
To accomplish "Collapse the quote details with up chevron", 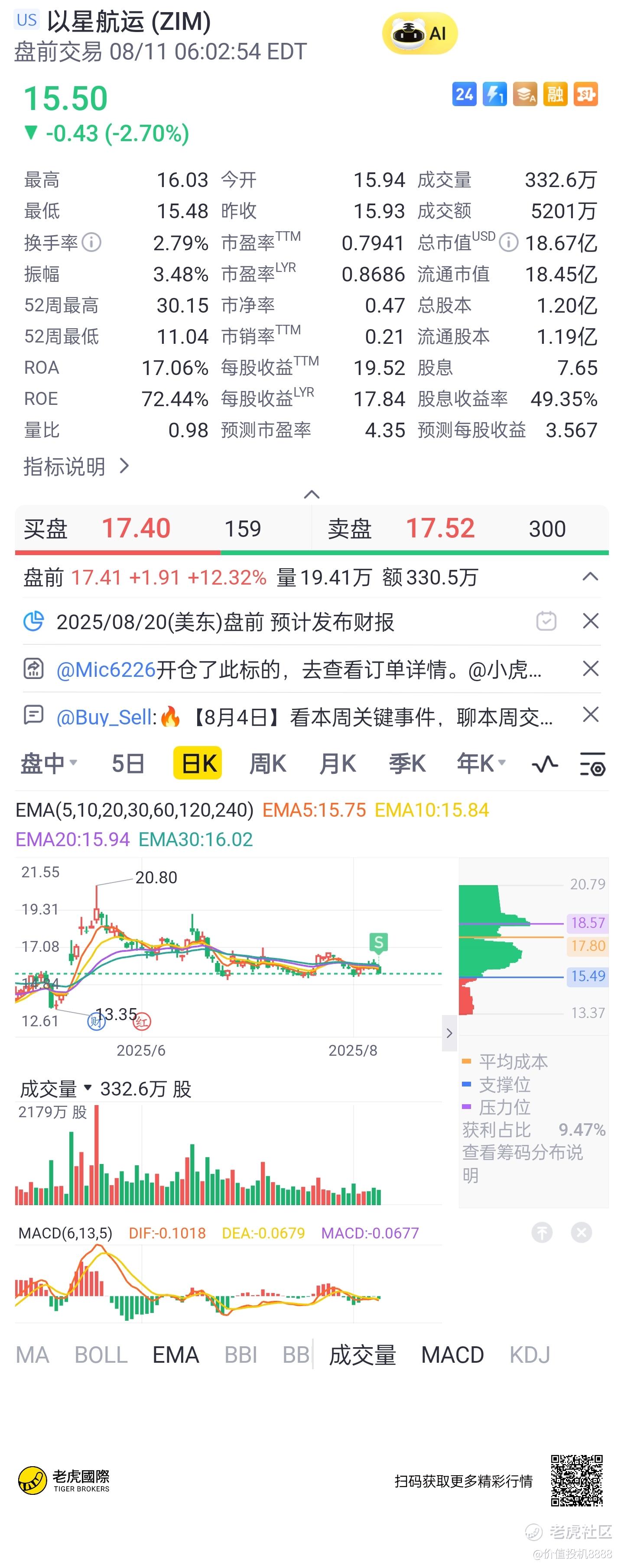I will pyautogui.click(x=312, y=494).
